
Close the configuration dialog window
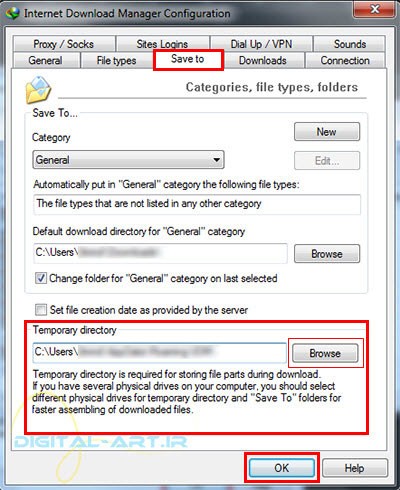[x=375, y=9]
